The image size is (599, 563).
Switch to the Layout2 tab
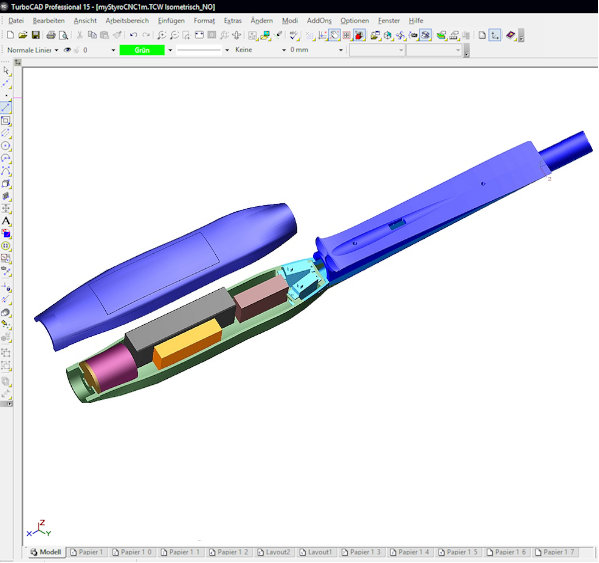[x=274, y=552]
